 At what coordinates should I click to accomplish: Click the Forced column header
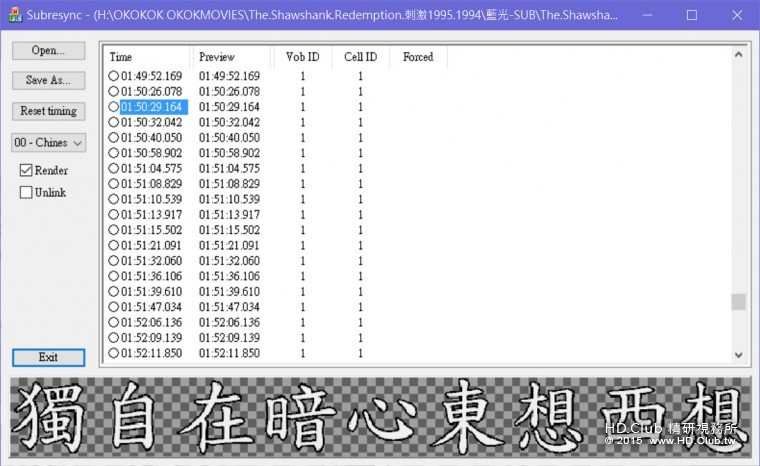pos(418,57)
